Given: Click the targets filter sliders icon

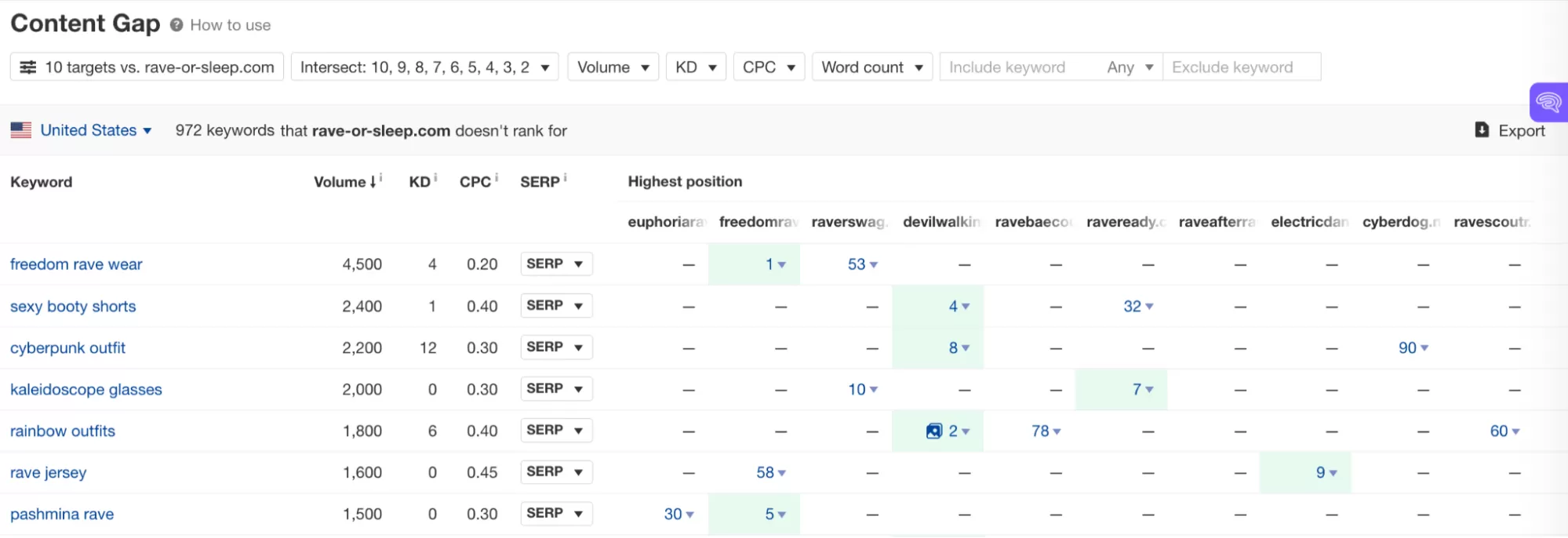Looking at the screenshot, I should pos(28,67).
